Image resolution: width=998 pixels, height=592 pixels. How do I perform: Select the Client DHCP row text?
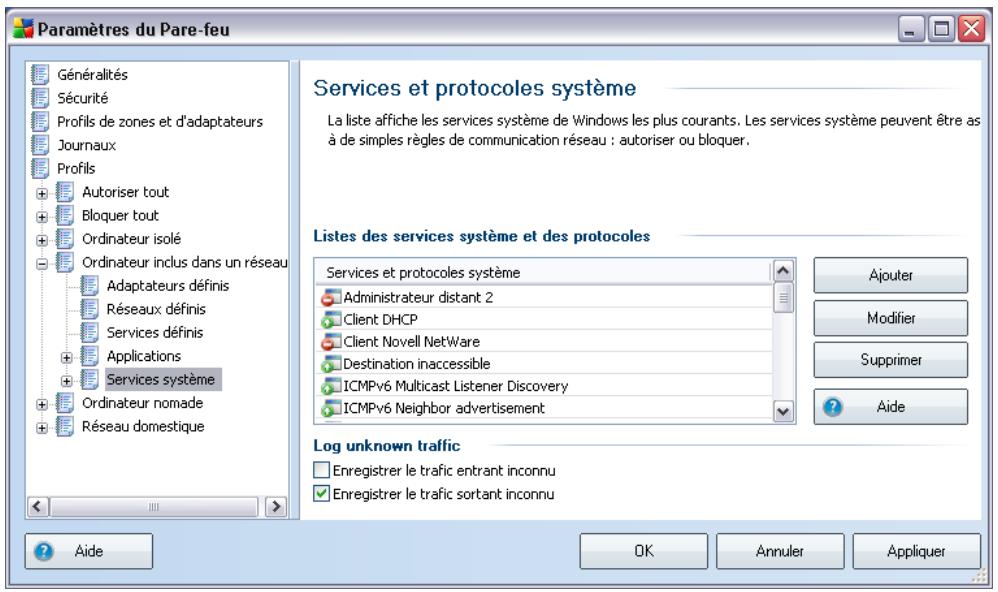pyautogui.click(x=381, y=320)
